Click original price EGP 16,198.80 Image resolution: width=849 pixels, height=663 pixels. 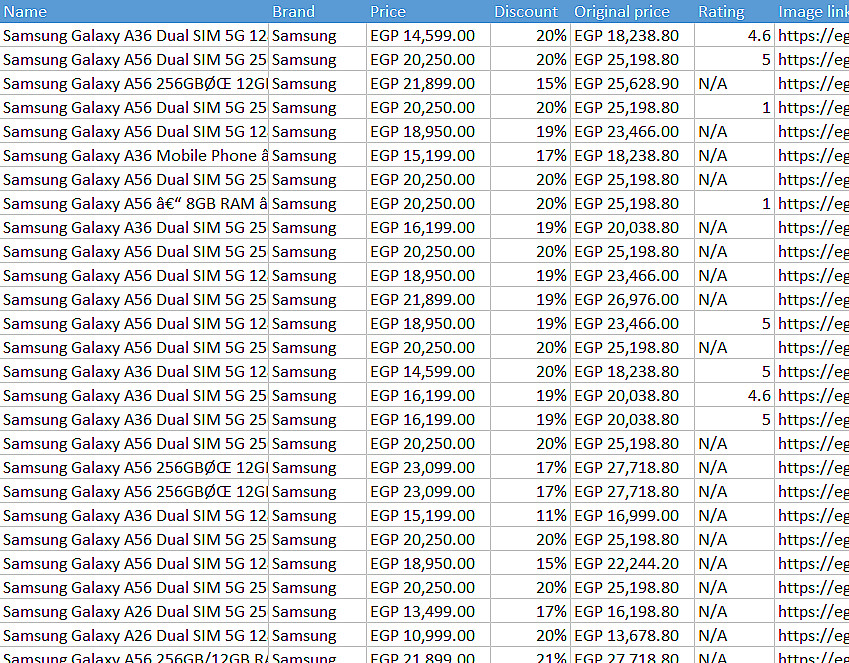coord(632,612)
